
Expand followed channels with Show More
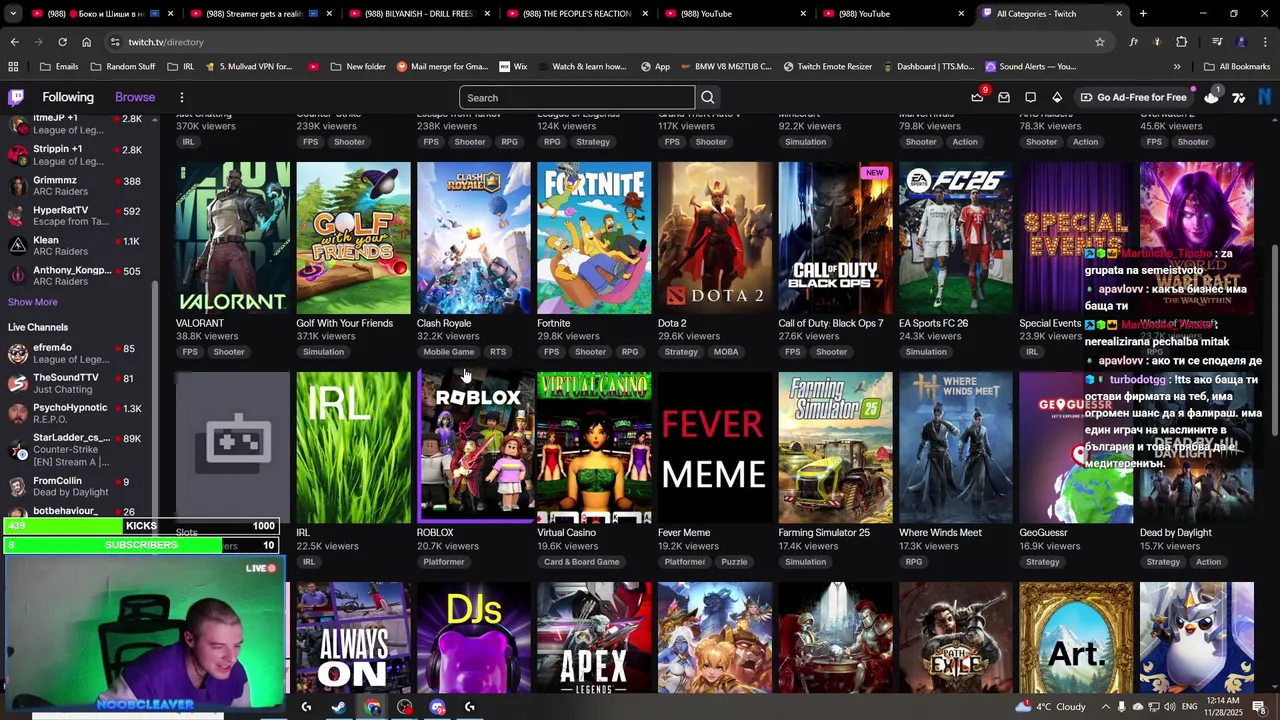[32, 302]
